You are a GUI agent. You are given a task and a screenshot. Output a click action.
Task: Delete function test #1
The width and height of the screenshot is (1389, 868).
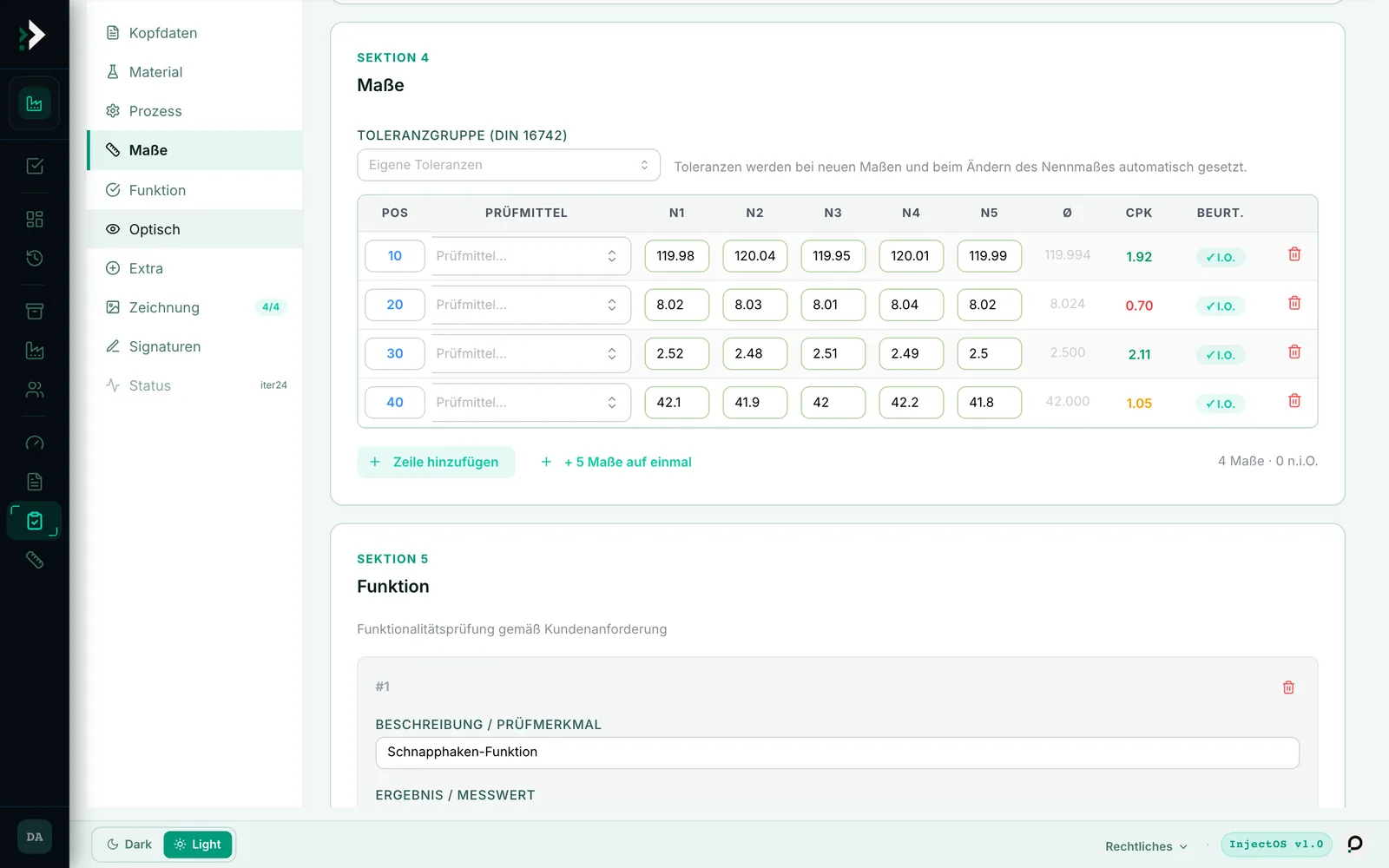coord(1288,687)
